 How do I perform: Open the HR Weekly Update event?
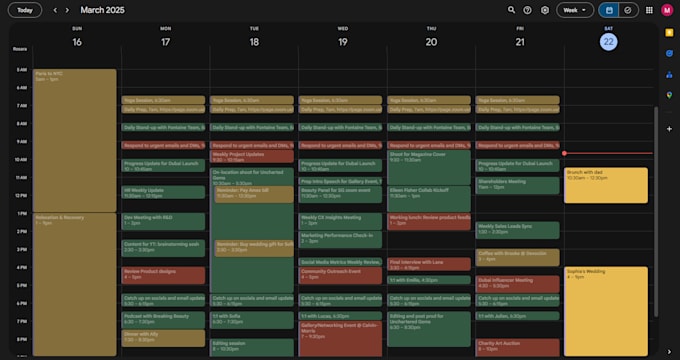pos(163,192)
